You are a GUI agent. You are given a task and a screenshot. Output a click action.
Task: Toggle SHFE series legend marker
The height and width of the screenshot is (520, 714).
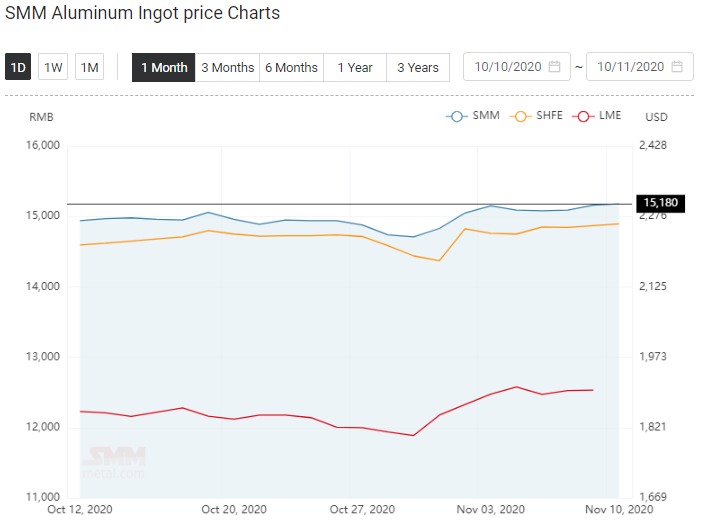pyautogui.click(x=520, y=117)
